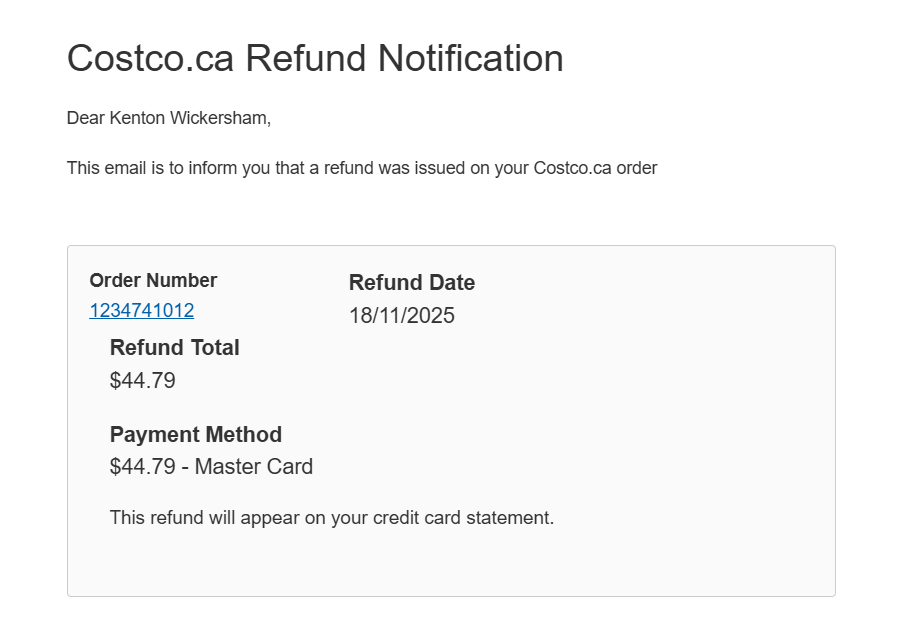
Task: Click the '$44.79 - Master Card' line
Action: point(211,467)
